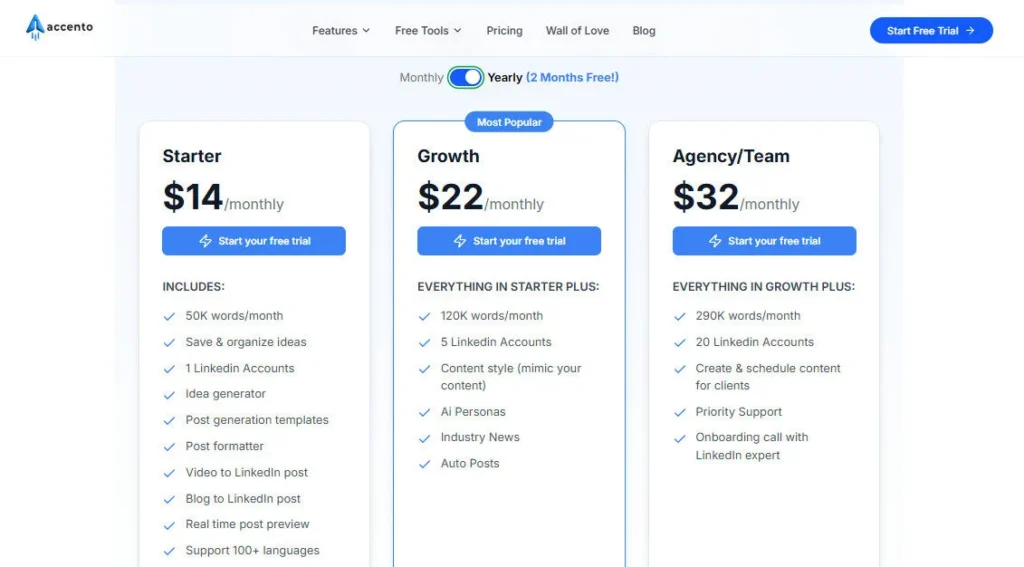
Task: Go to the Pricing page
Action: [504, 31]
